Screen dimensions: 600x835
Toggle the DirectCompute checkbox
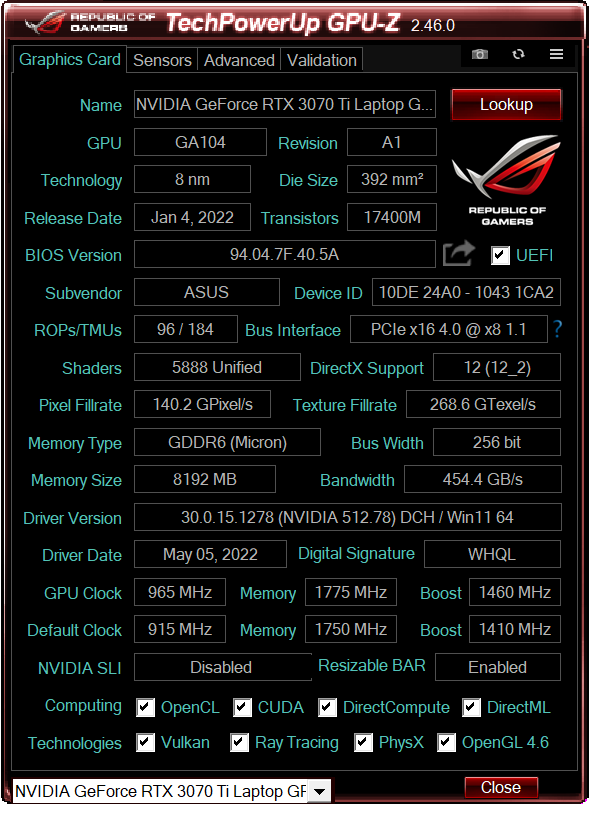pyautogui.click(x=327, y=707)
